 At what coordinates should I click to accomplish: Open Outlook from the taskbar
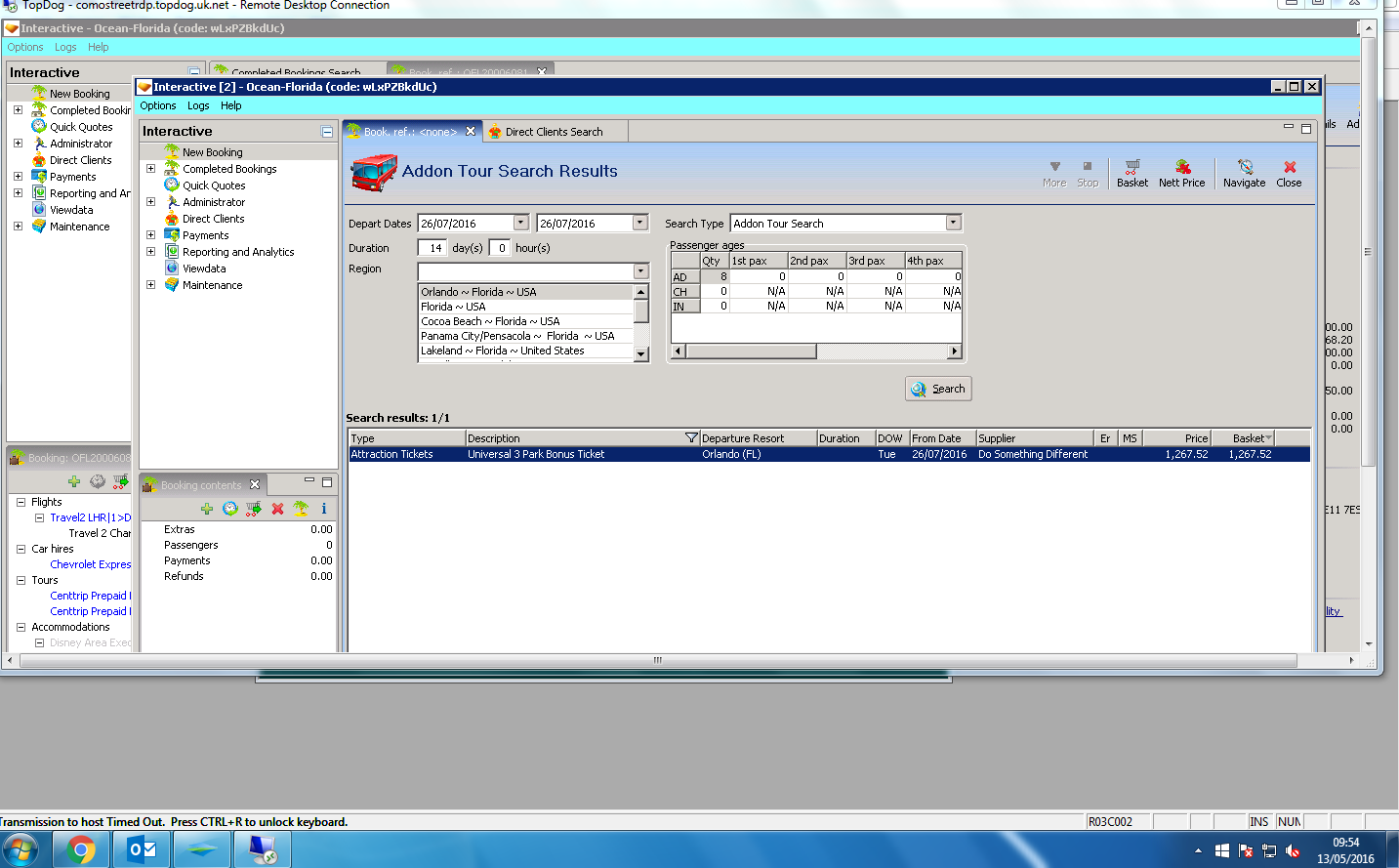143,850
